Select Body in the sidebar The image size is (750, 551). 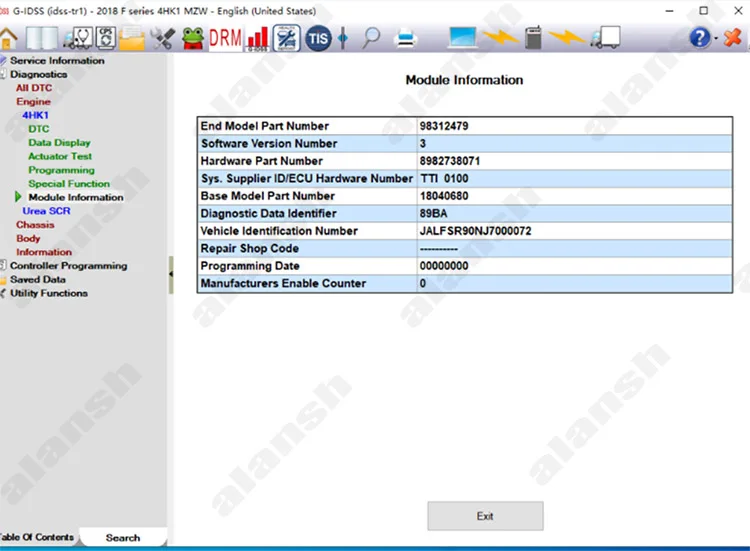28,239
